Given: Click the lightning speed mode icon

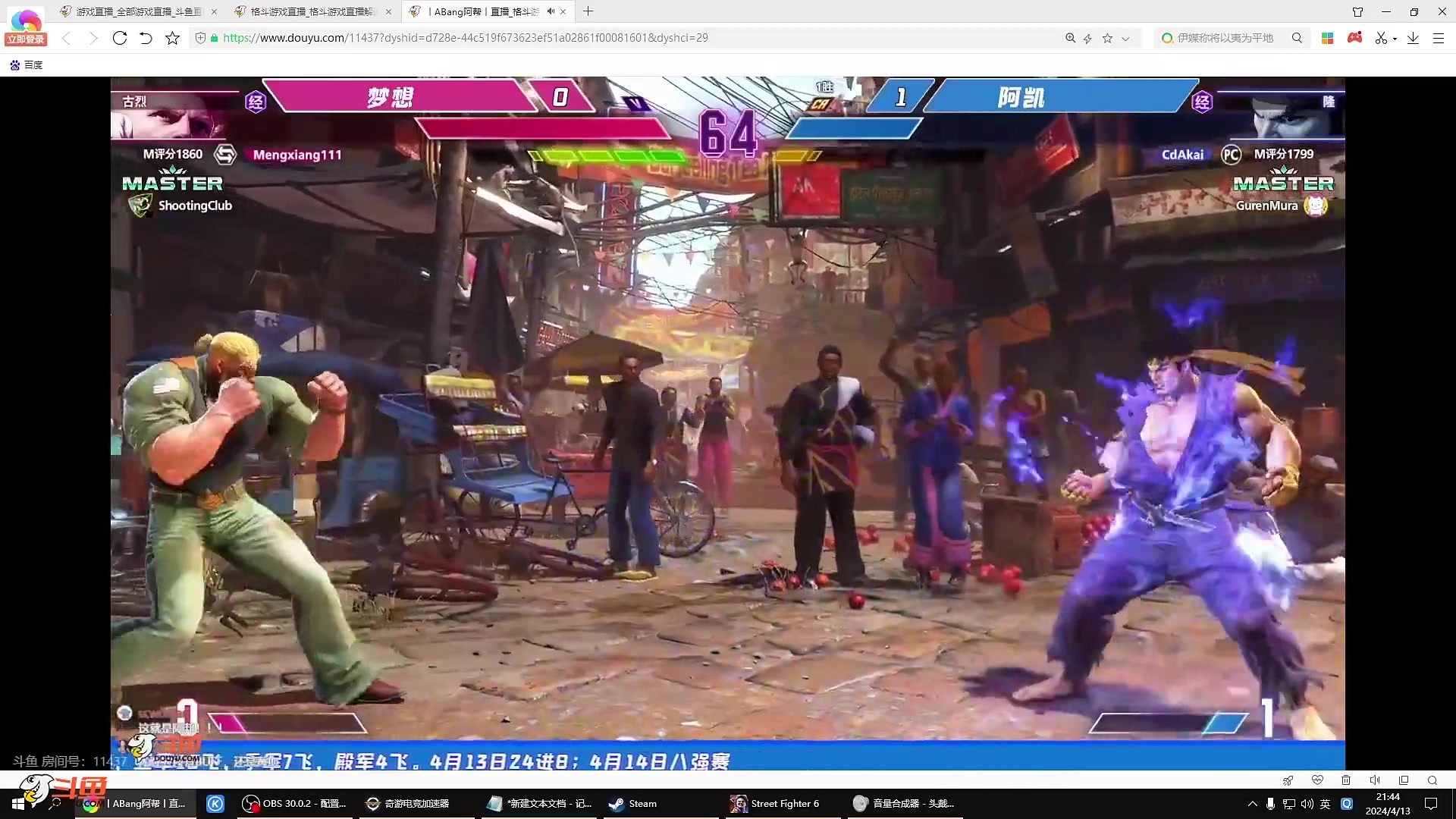Looking at the screenshot, I should tap(1087, 38).
